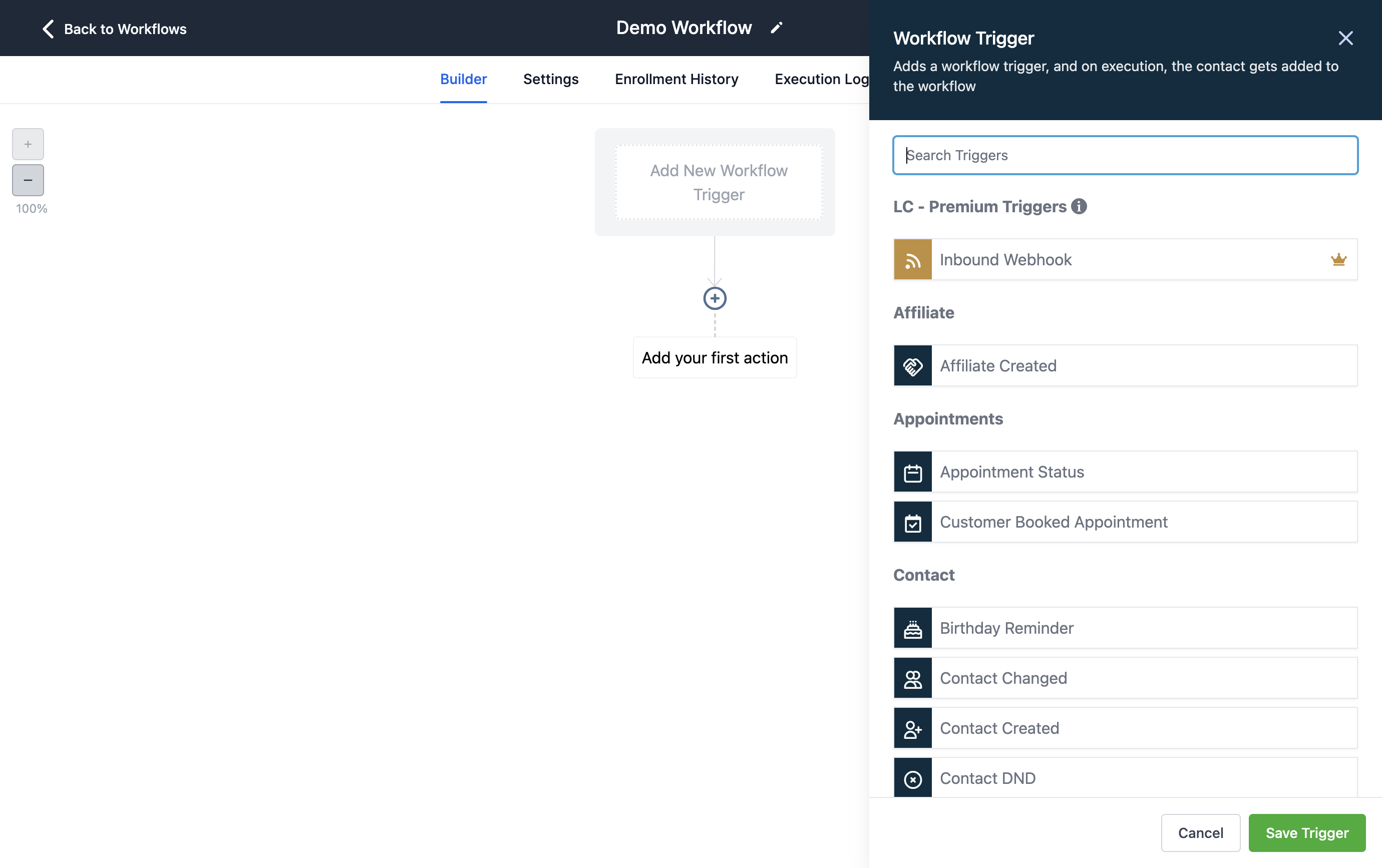This screenshot has width=1382, height=868.
Task: Click the info icon beside LC - Premium Triggers
Action: pos(1079,206)
